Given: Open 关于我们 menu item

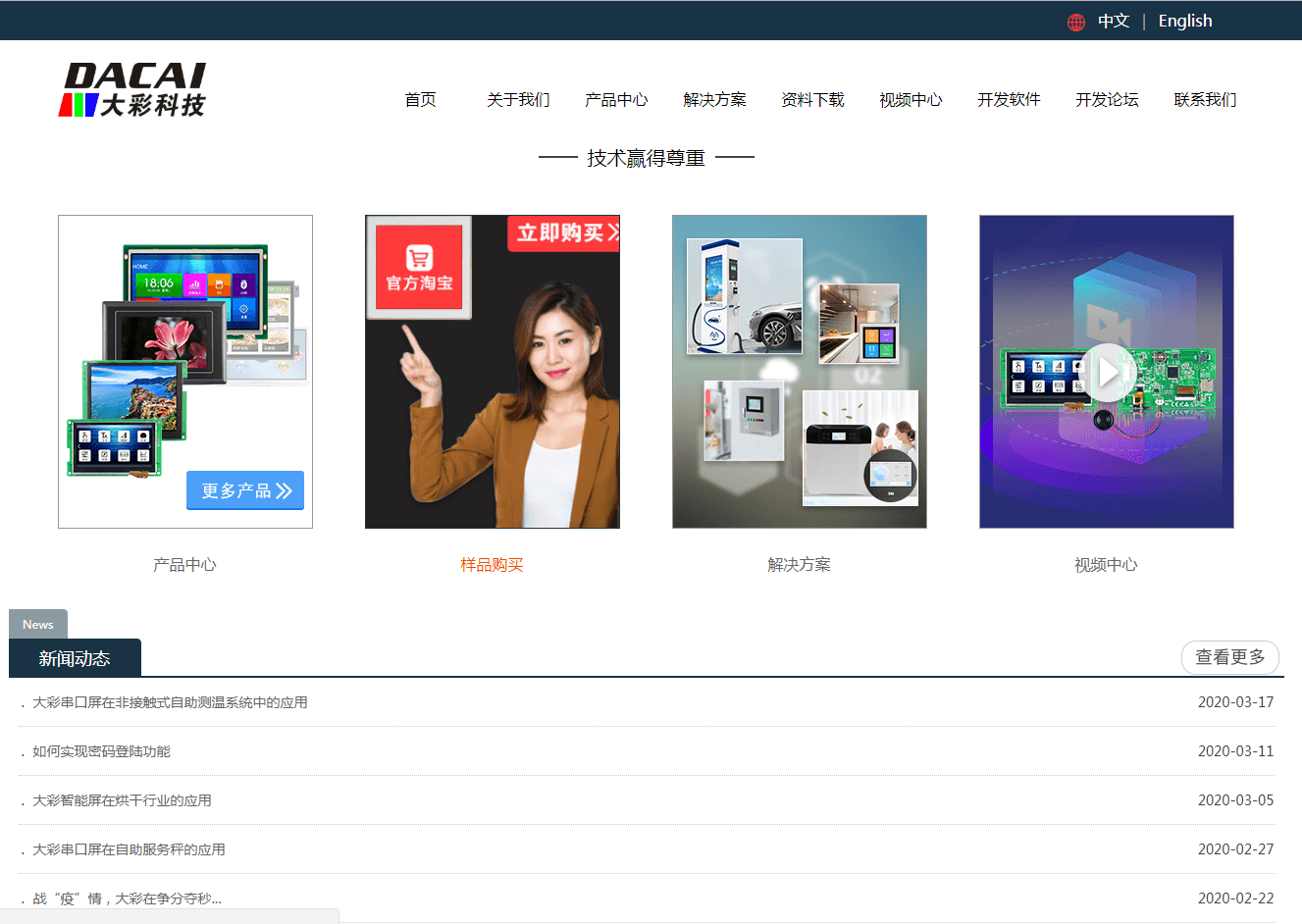Looking at the screenshot, I should click(518, 100).
